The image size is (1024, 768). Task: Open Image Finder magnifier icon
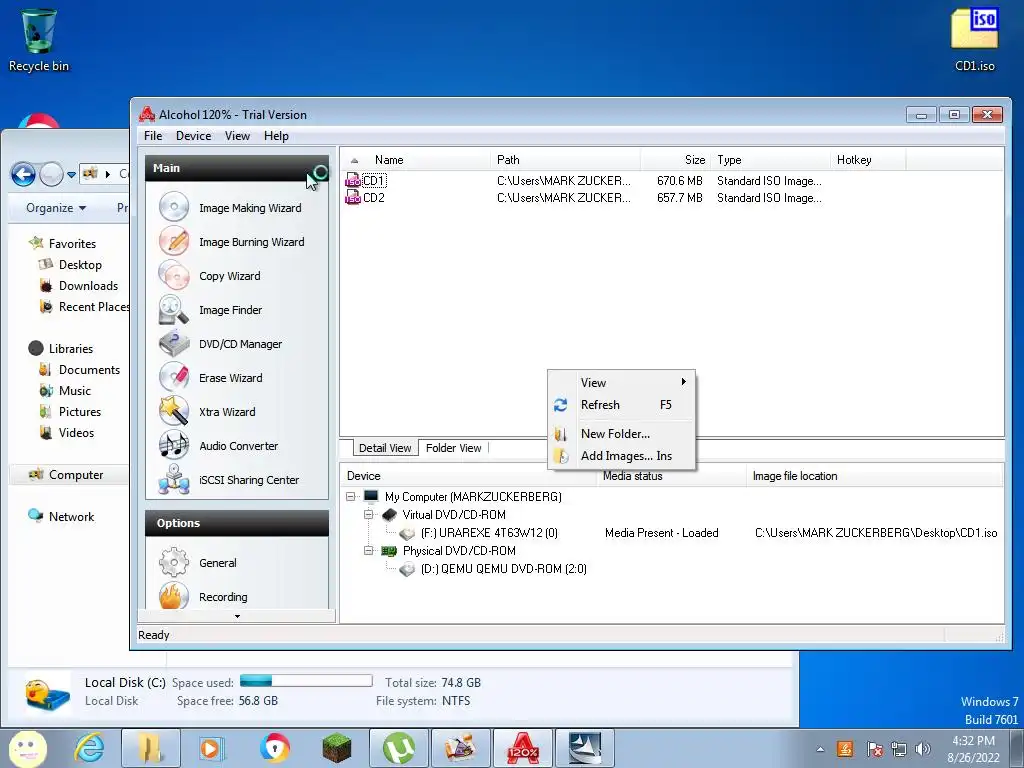[x=174, y=309]
